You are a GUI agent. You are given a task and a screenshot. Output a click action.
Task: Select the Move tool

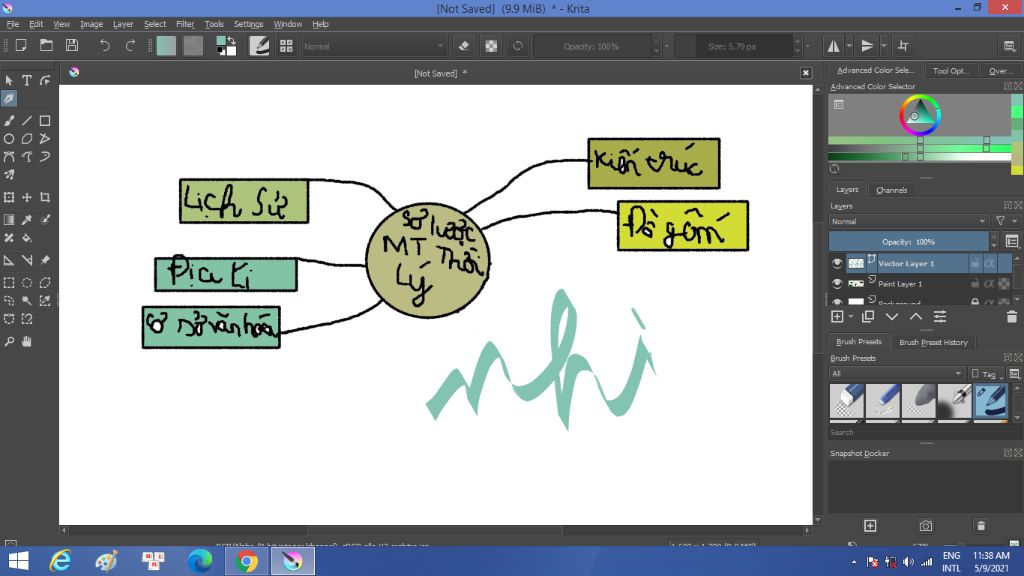tap(27, 197)
